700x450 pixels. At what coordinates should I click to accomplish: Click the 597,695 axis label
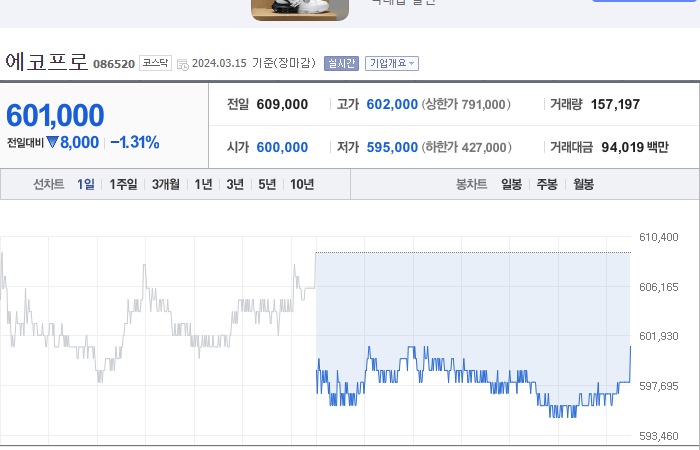point(658,386)
